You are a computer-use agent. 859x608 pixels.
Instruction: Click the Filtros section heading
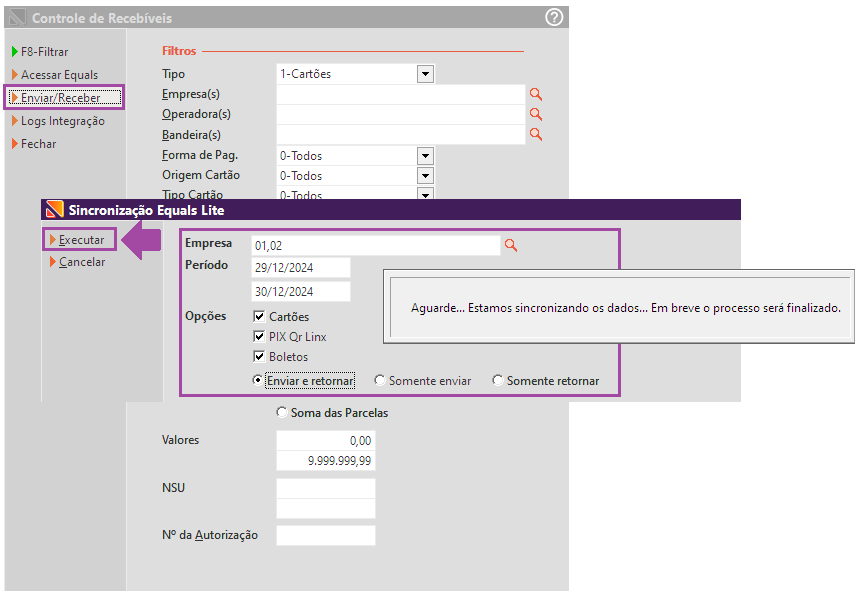click(179, 51)
